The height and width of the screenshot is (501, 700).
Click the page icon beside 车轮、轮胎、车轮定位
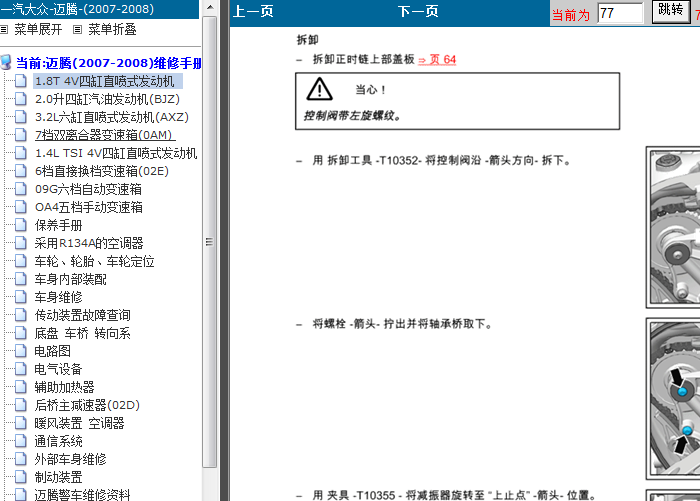tap(21, 261)
